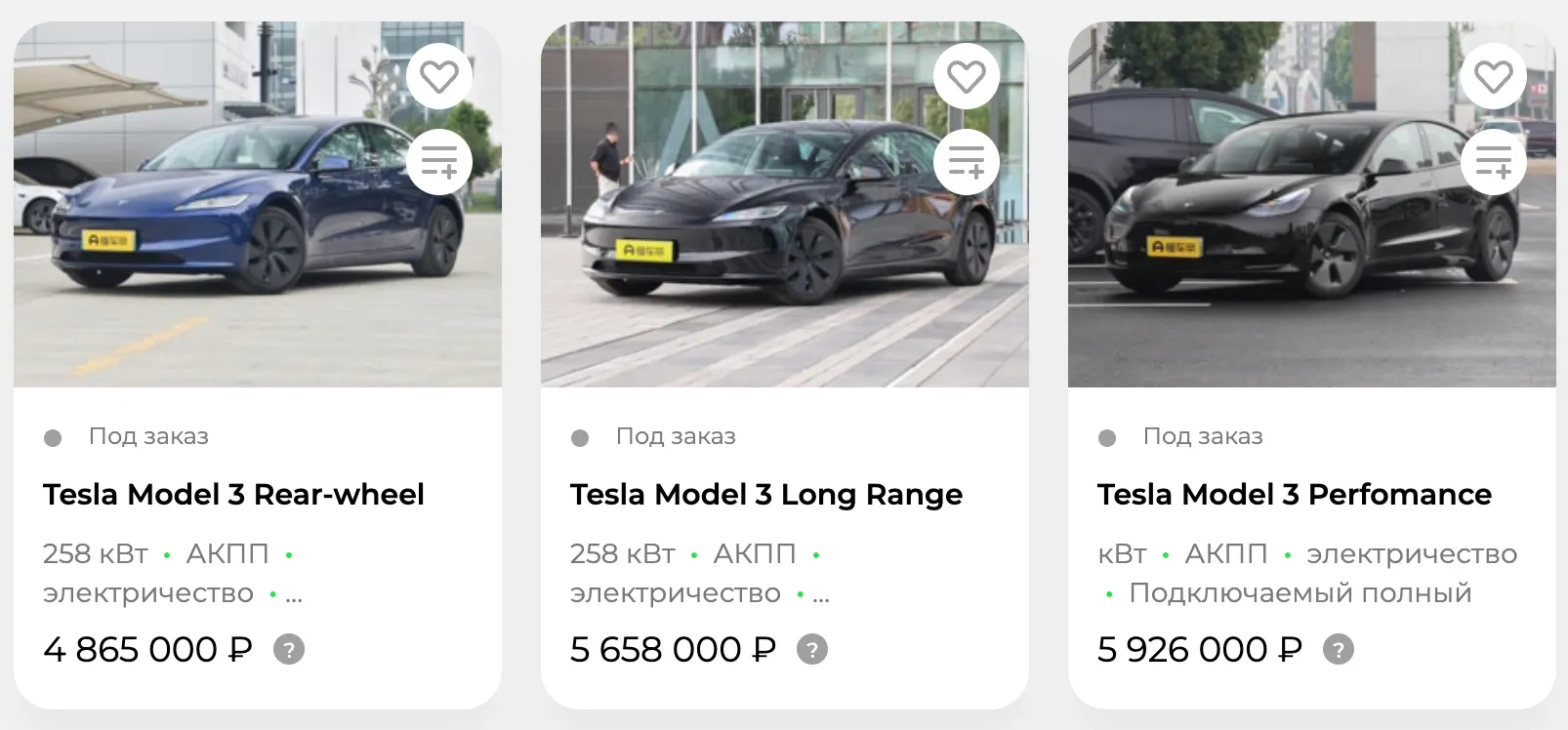
Task: Click heart icon on Tesla Long Range card
Action: [x=967, y=77]
